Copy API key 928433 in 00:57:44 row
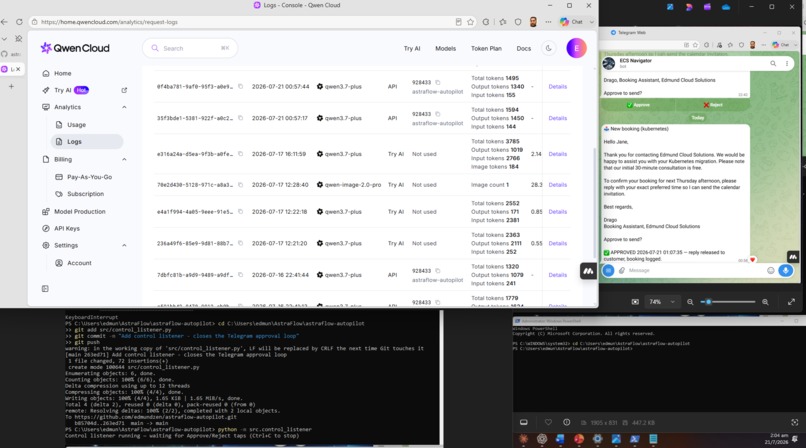 click(438, 82)
